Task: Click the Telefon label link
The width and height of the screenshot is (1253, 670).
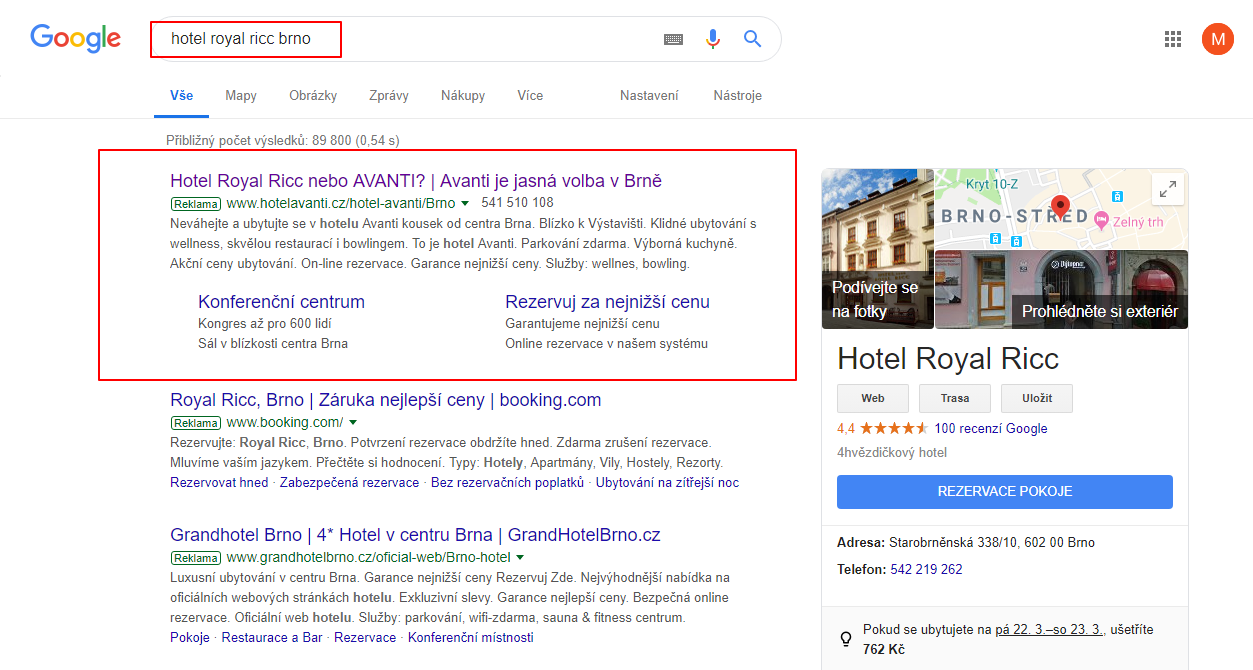Action: 861,569
